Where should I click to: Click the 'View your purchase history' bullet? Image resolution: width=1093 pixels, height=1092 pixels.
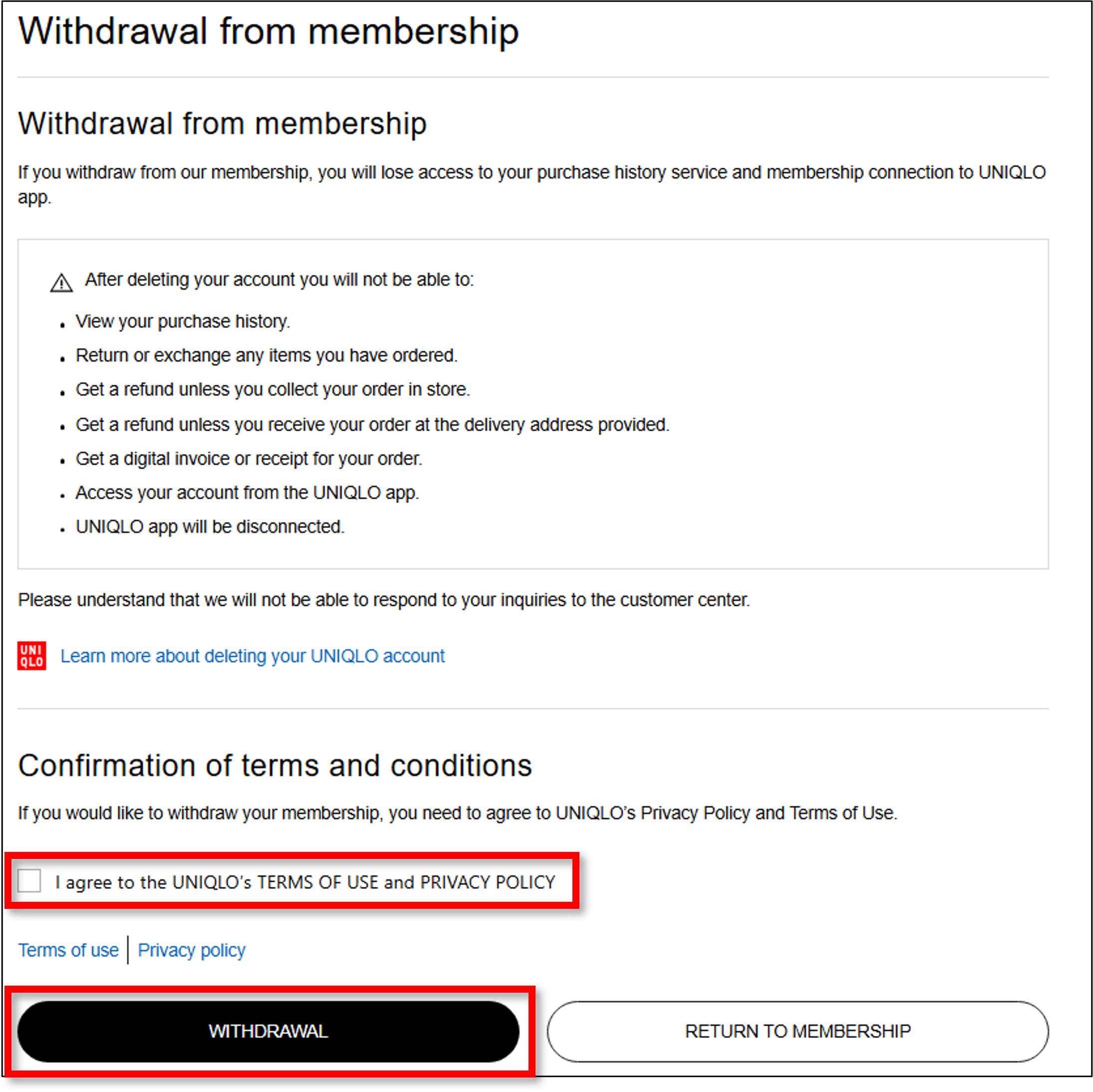(183, 321)
